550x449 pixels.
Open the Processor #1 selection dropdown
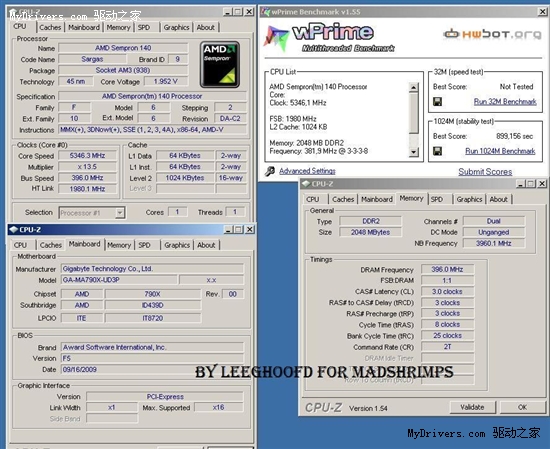[x=120, y=213]
